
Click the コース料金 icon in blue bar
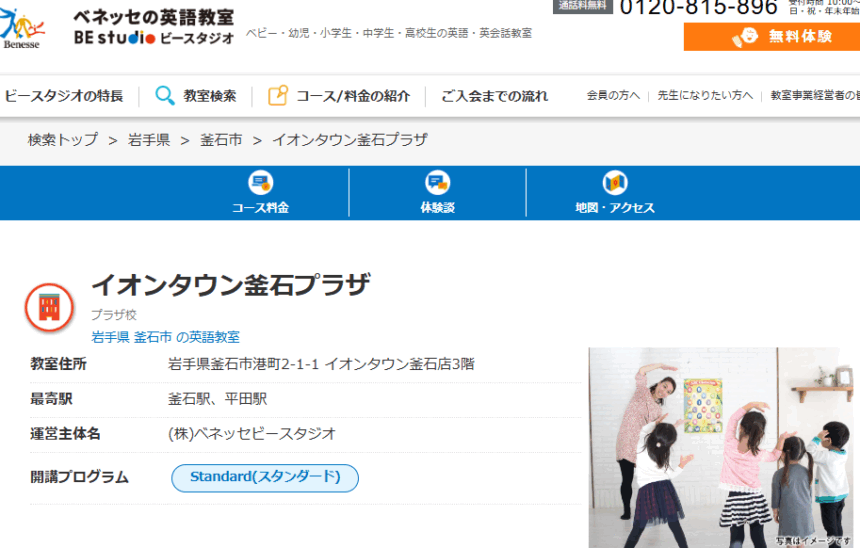tap(261, 183)
